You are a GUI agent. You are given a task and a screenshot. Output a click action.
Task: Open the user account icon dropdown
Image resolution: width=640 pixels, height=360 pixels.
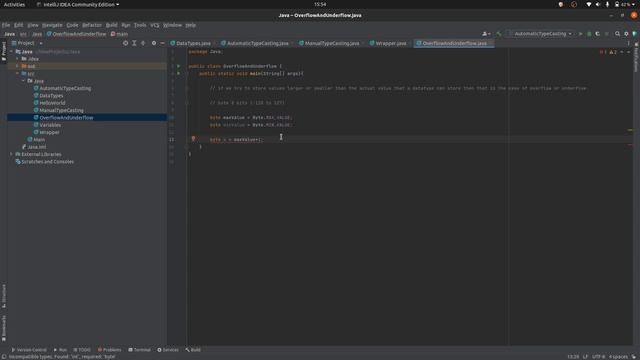click(x=486, y=34)
